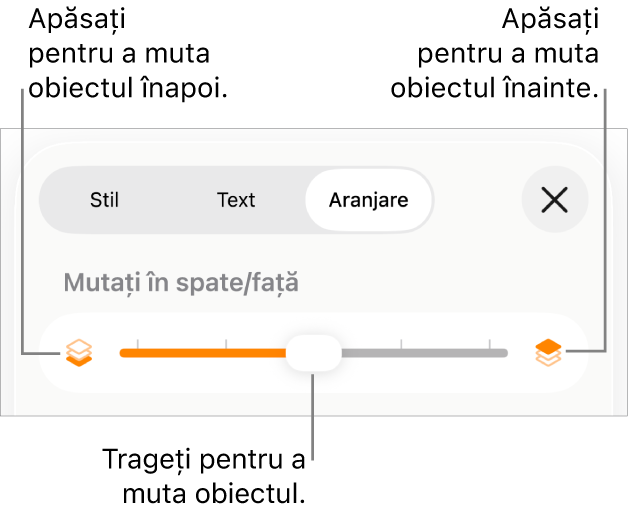Click the "Trageți pentru a muta obiectul" caption
This screenshot has width=628, height=513.
click(204, 476)
